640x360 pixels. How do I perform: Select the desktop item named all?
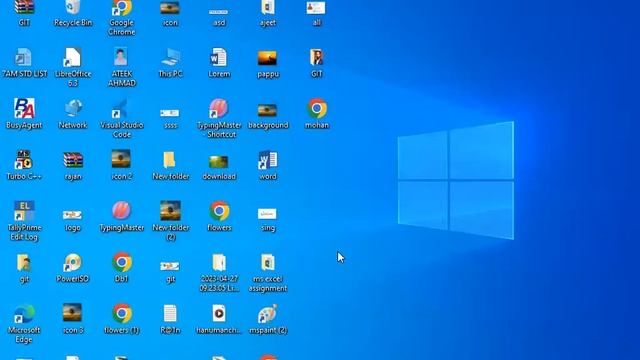(316, 13)
